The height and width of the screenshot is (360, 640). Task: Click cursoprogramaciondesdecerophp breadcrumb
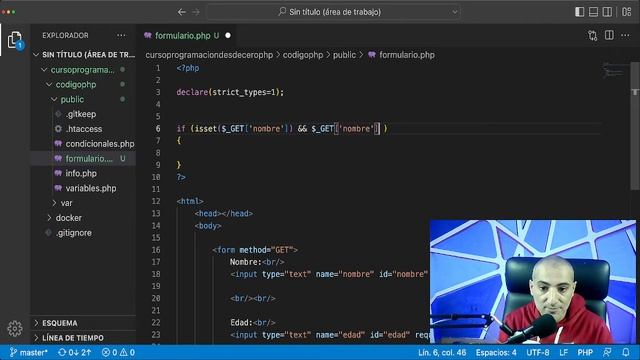coord(209,55)
